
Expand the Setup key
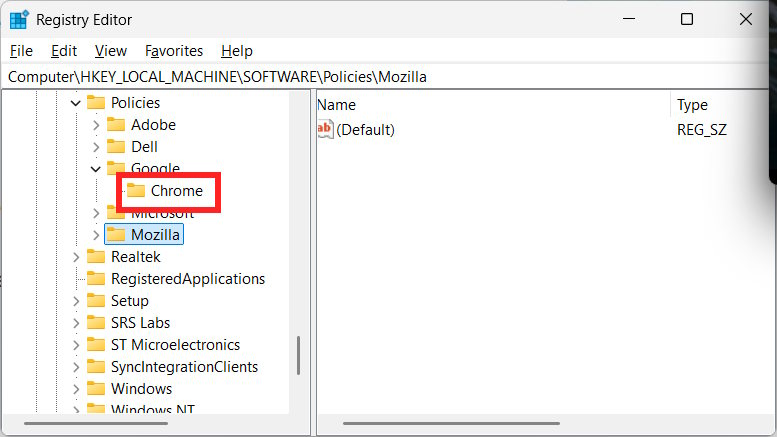[x=76, y=301]
